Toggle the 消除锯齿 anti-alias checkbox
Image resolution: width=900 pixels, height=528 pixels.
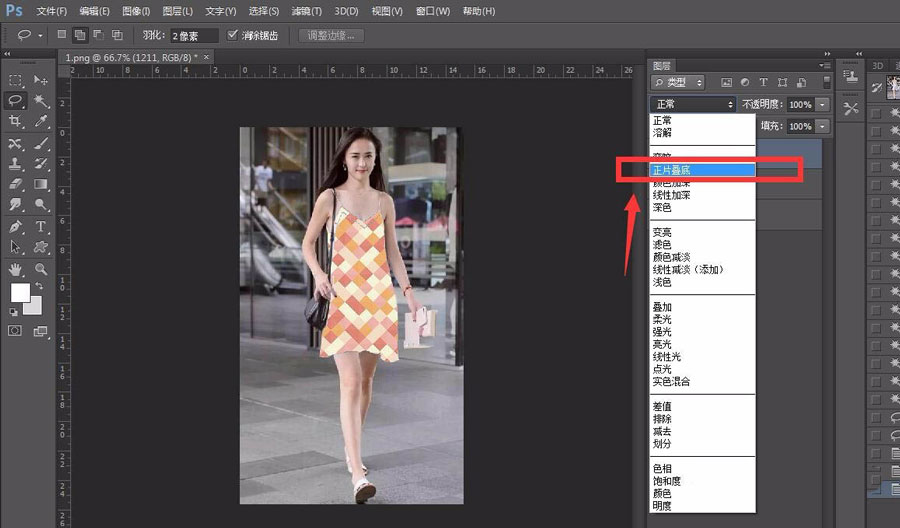click(x=232, y=34)
